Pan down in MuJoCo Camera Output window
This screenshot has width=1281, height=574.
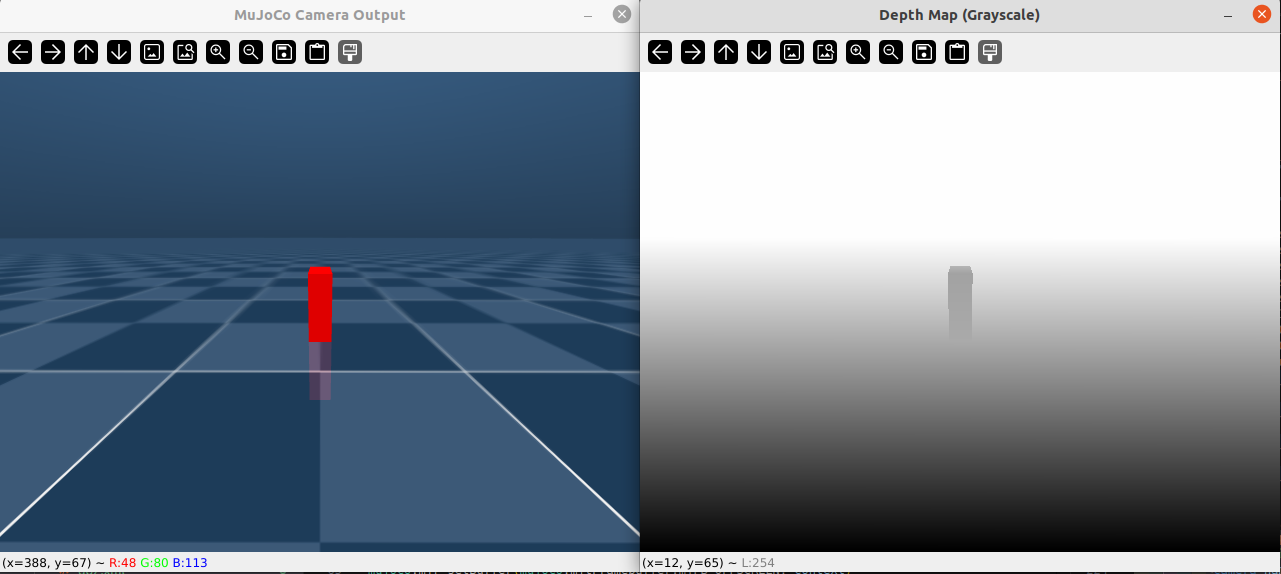pyautogui.click(x=119, y=52)
